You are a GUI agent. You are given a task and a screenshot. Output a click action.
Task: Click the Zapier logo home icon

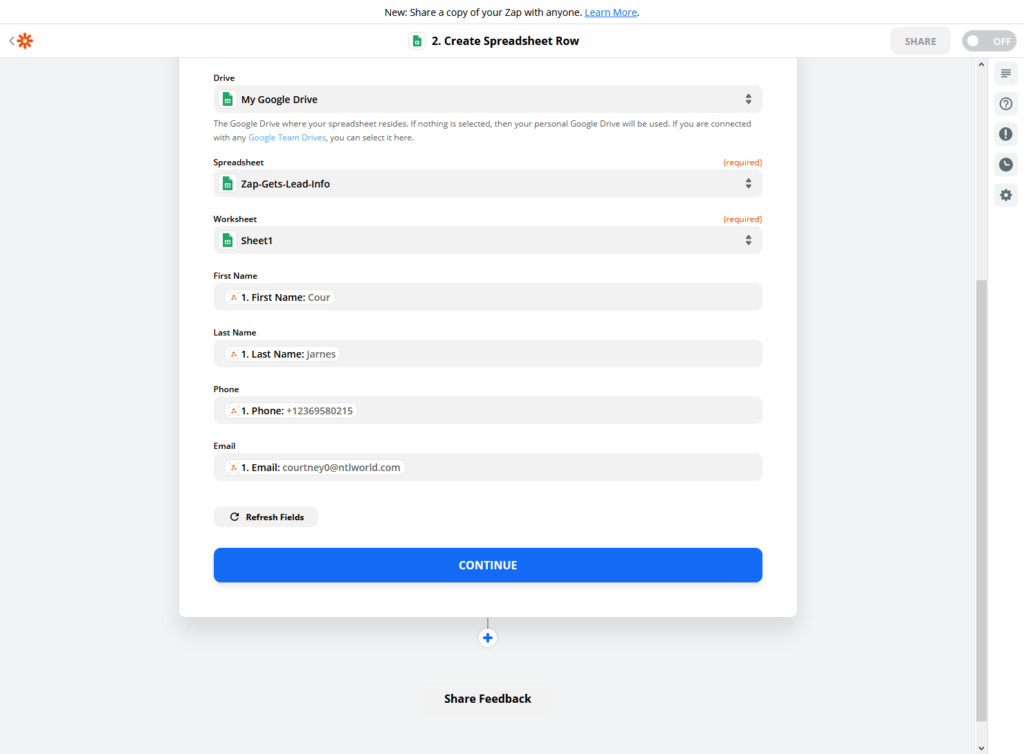click(x=25, y=41)
